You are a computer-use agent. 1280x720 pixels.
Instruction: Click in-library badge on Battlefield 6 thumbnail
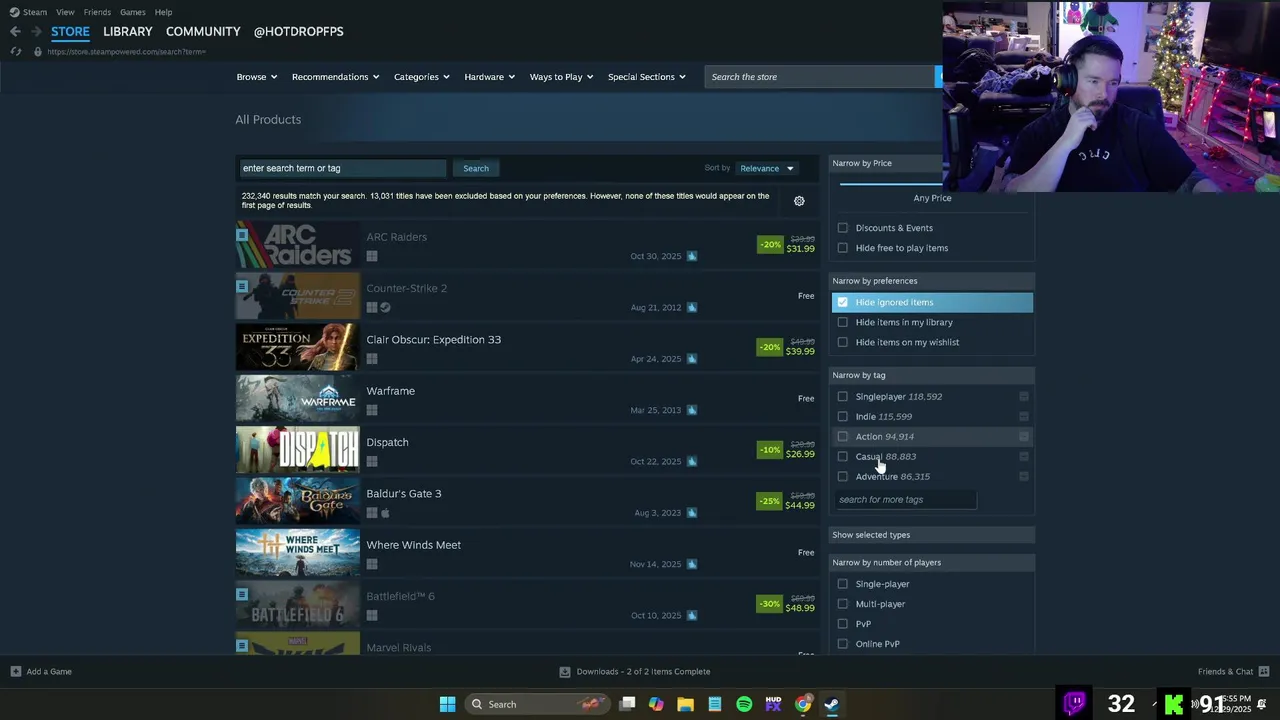point(242,594)
